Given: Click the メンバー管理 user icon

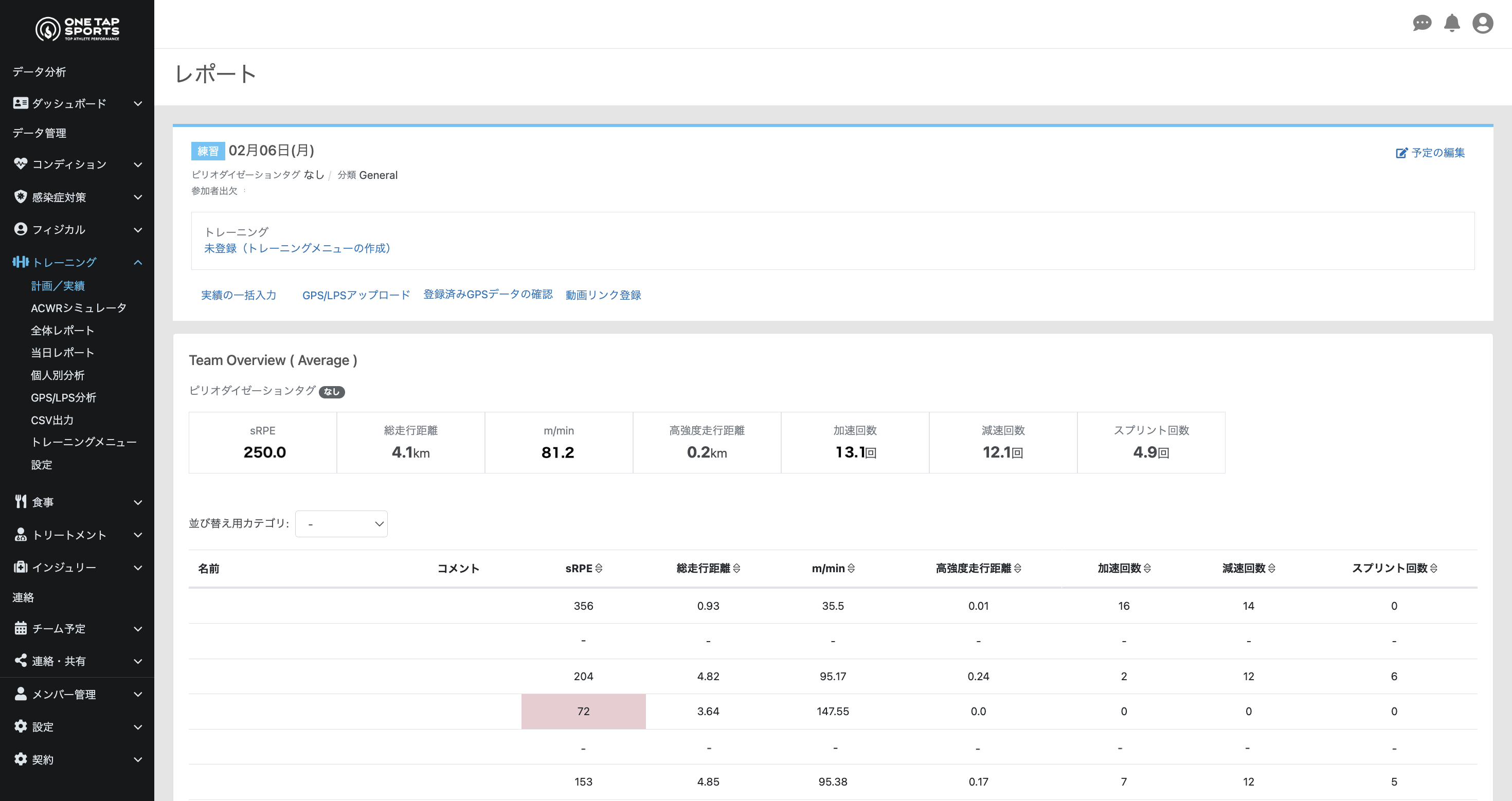Looking at the screenshot, I should tap(21, 694).
